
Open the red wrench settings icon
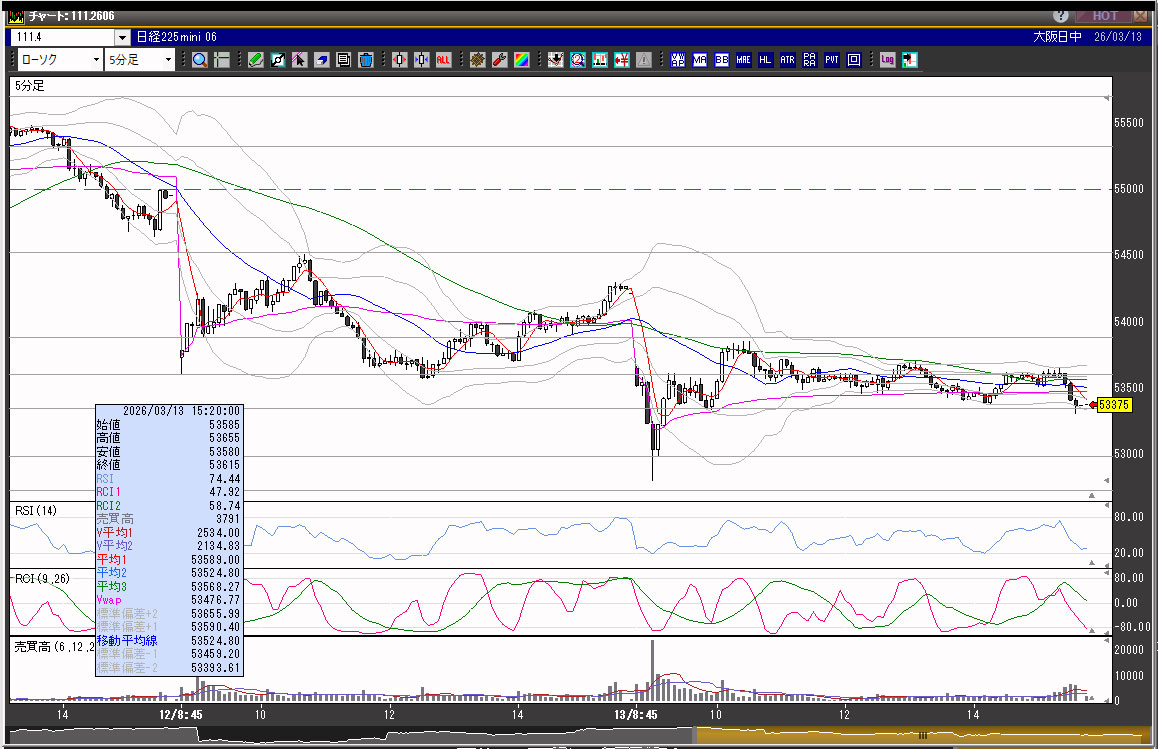pyautogui.click(x=499, y=60)
